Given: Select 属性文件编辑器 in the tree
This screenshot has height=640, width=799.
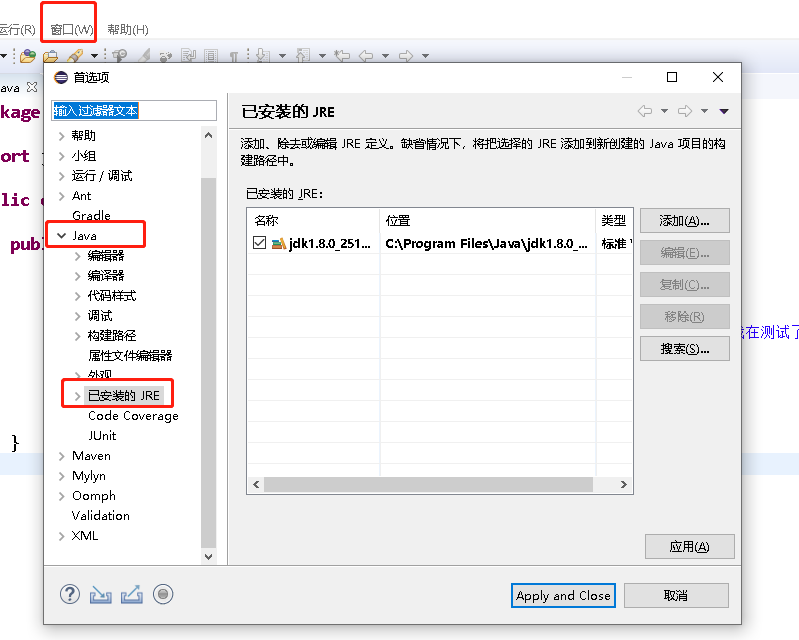Looking at the screenshot, I should pos(130,356).
